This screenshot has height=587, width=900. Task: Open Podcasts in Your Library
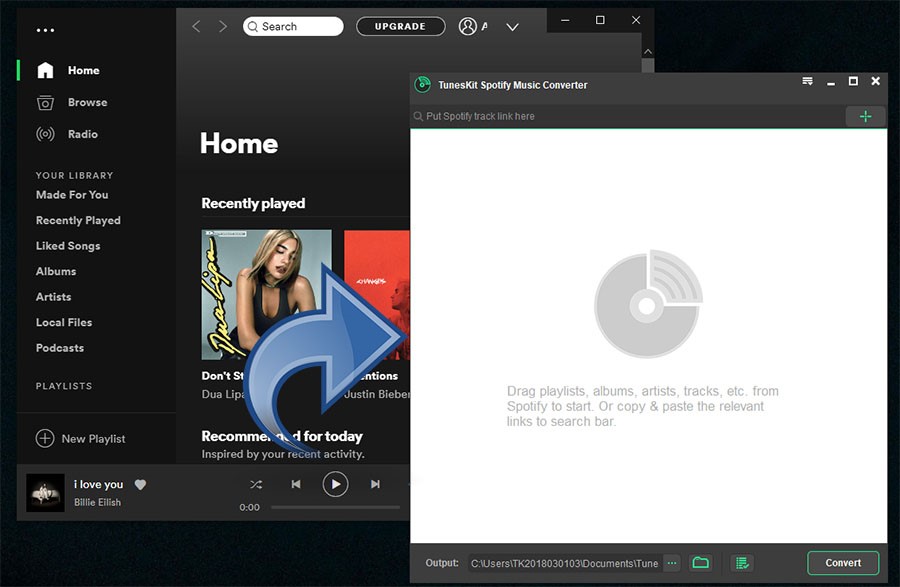[60, 348]
